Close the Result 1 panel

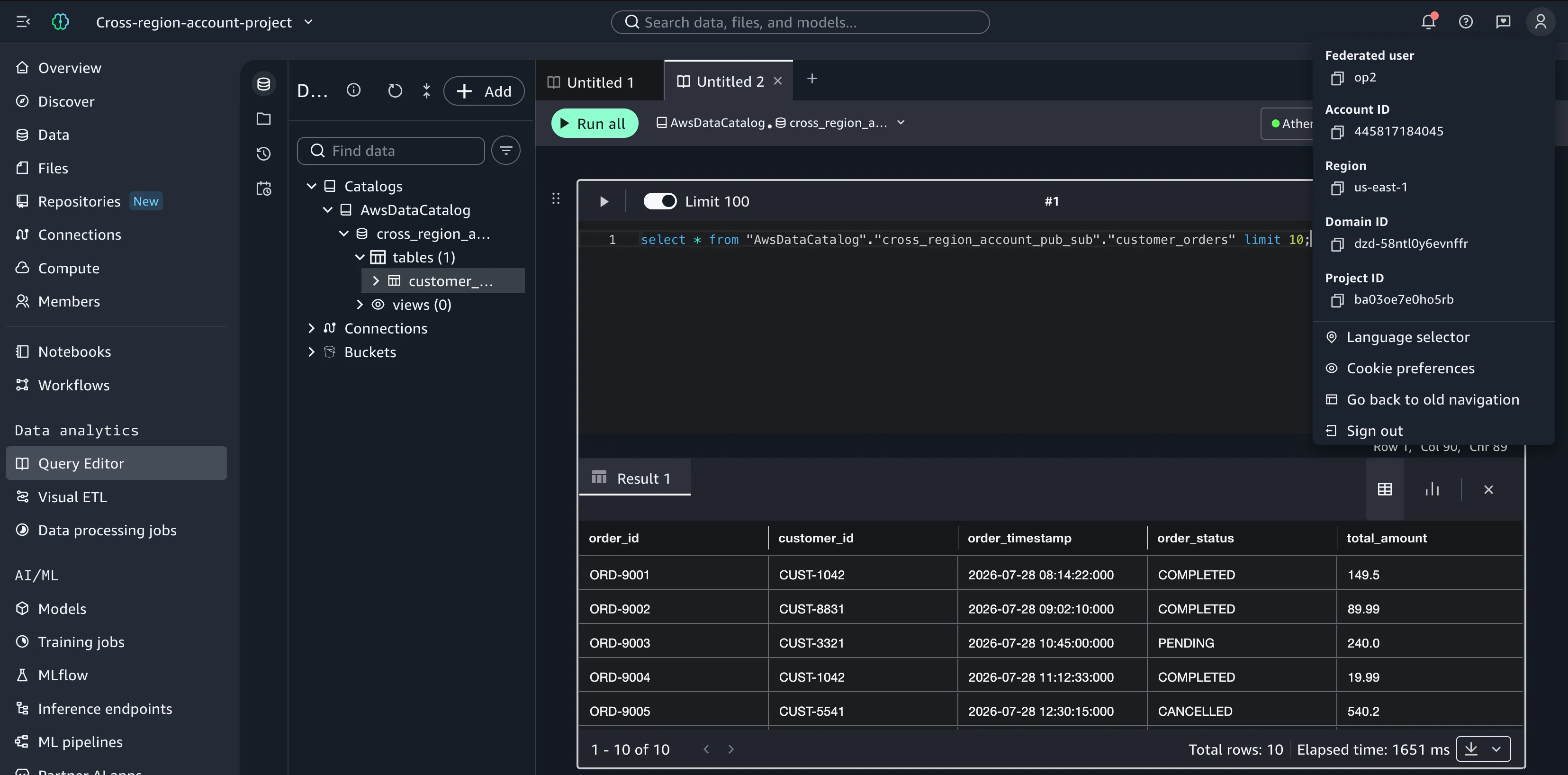point(1488,489)
